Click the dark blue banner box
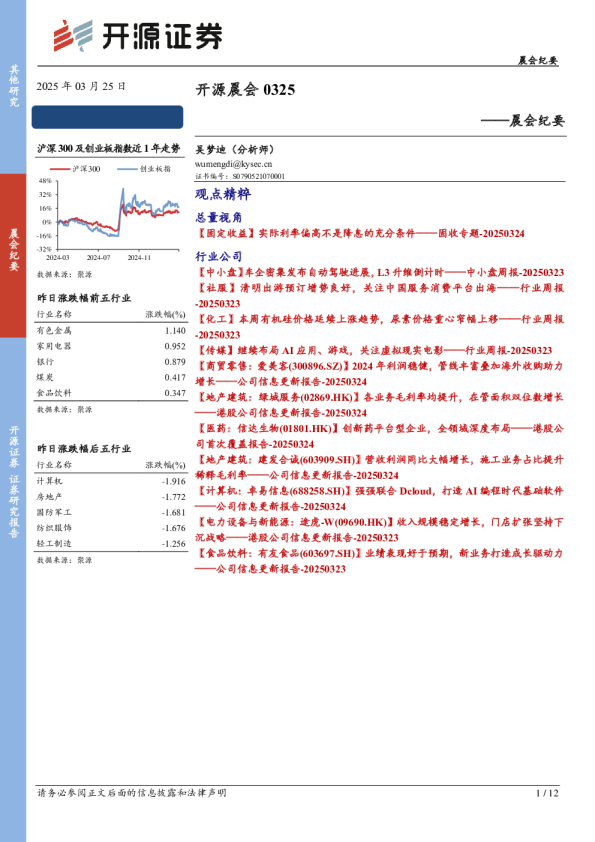 tap(107, 117)
